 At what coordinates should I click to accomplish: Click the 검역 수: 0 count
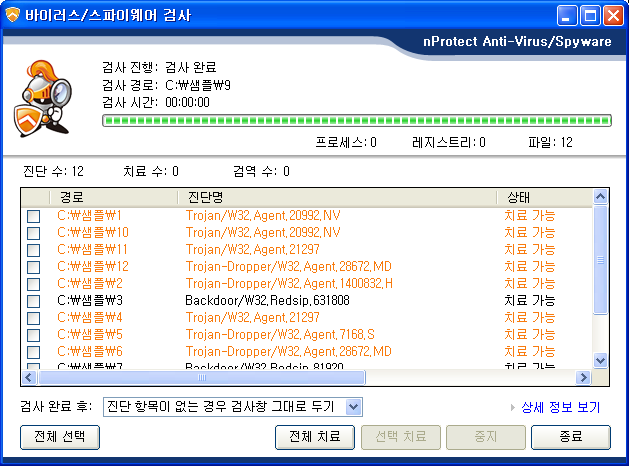261,171
